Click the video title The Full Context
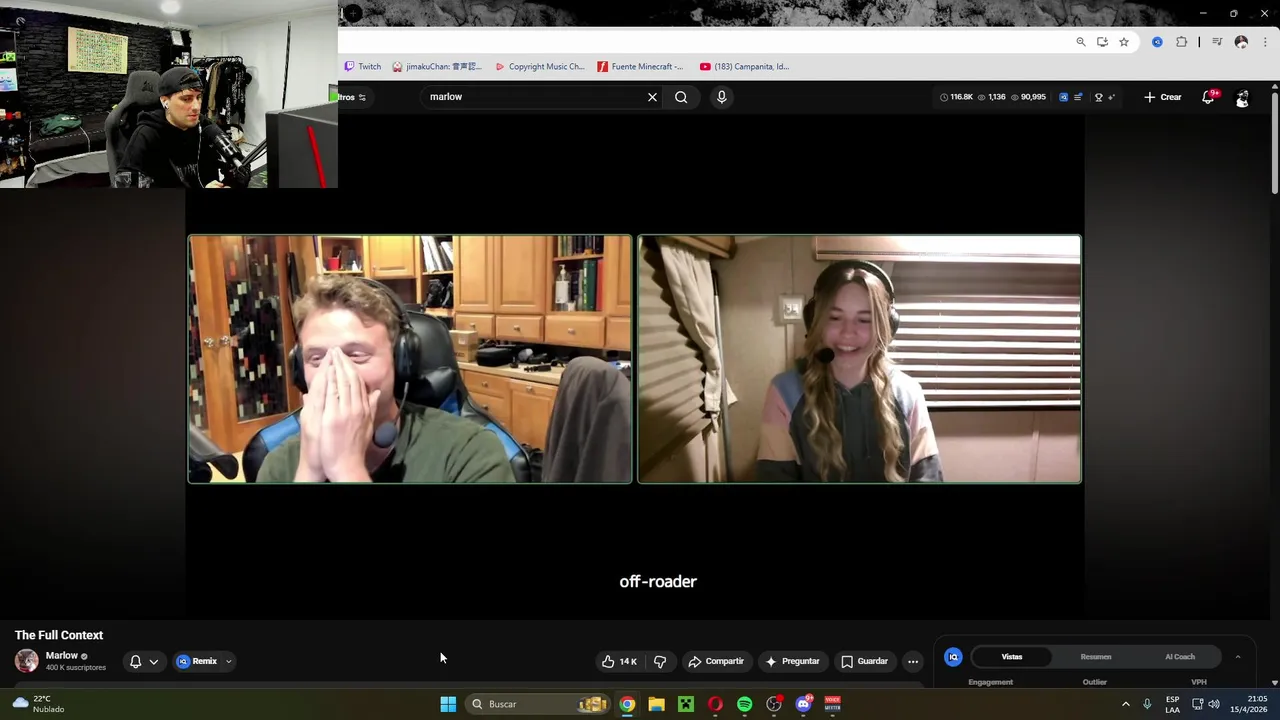Image resolution: width=1280 pixels, height=720 pixels. pyautogui.click(x=59, y=635)
